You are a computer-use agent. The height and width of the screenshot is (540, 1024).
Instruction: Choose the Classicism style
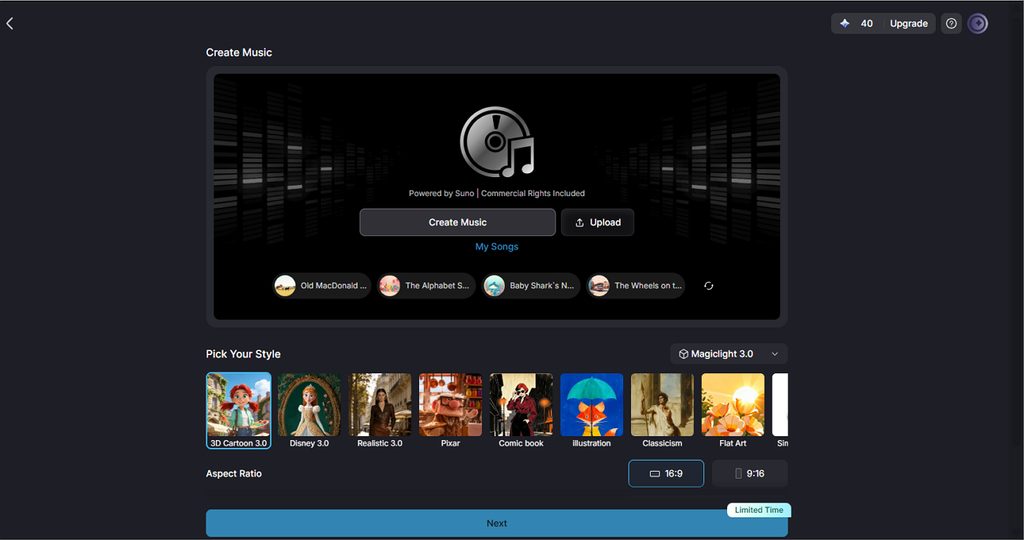pos(662,411)
